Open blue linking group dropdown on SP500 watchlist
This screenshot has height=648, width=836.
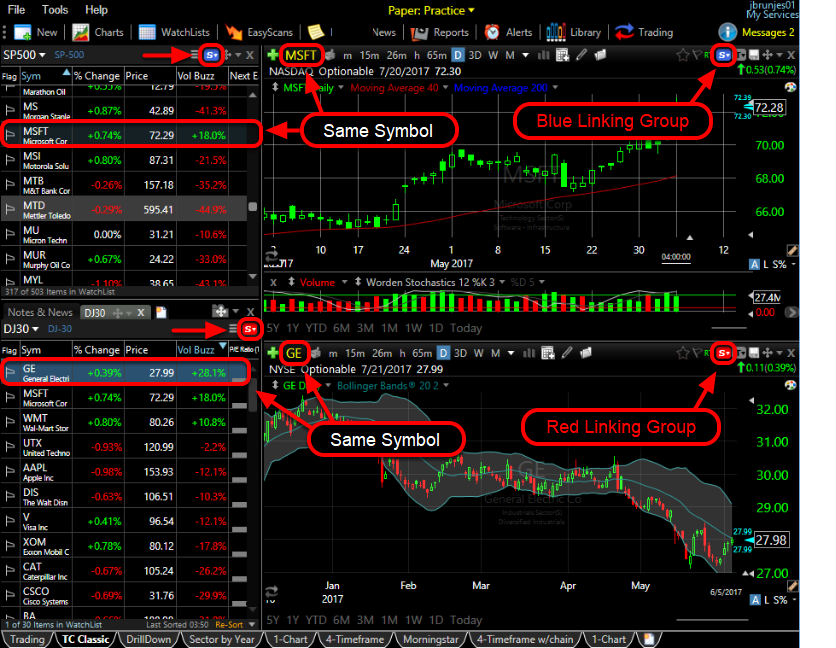[212, 54]
